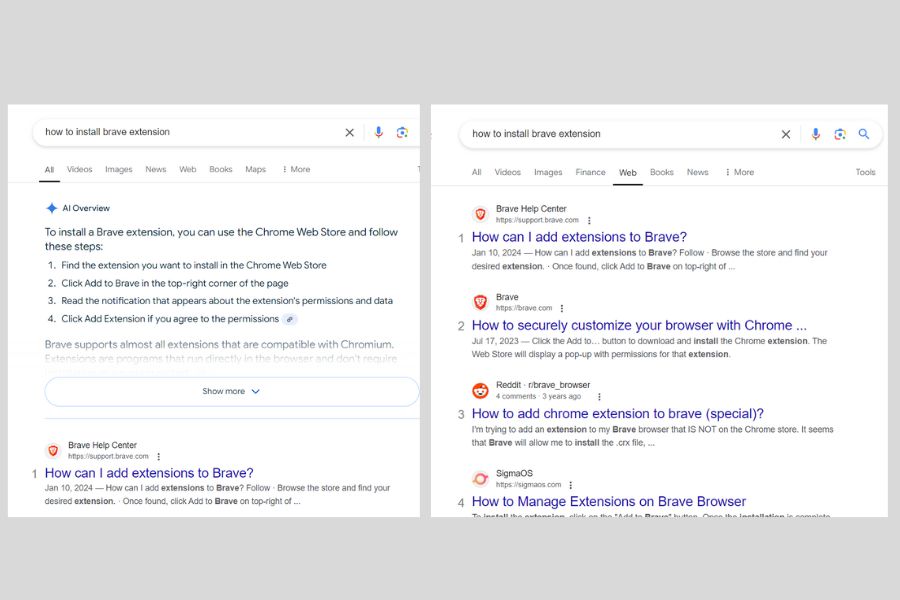
Task: Click the source link chip after step 4
Action: point(290,319)
